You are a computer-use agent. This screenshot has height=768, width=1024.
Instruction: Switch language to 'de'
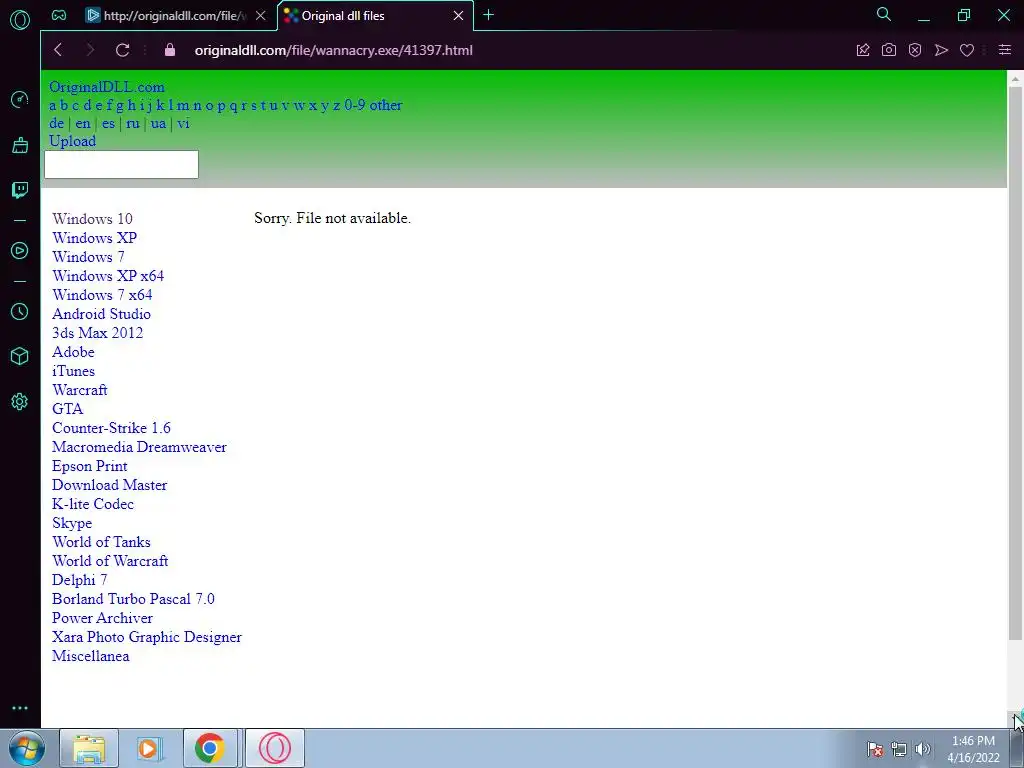(57, 123)
